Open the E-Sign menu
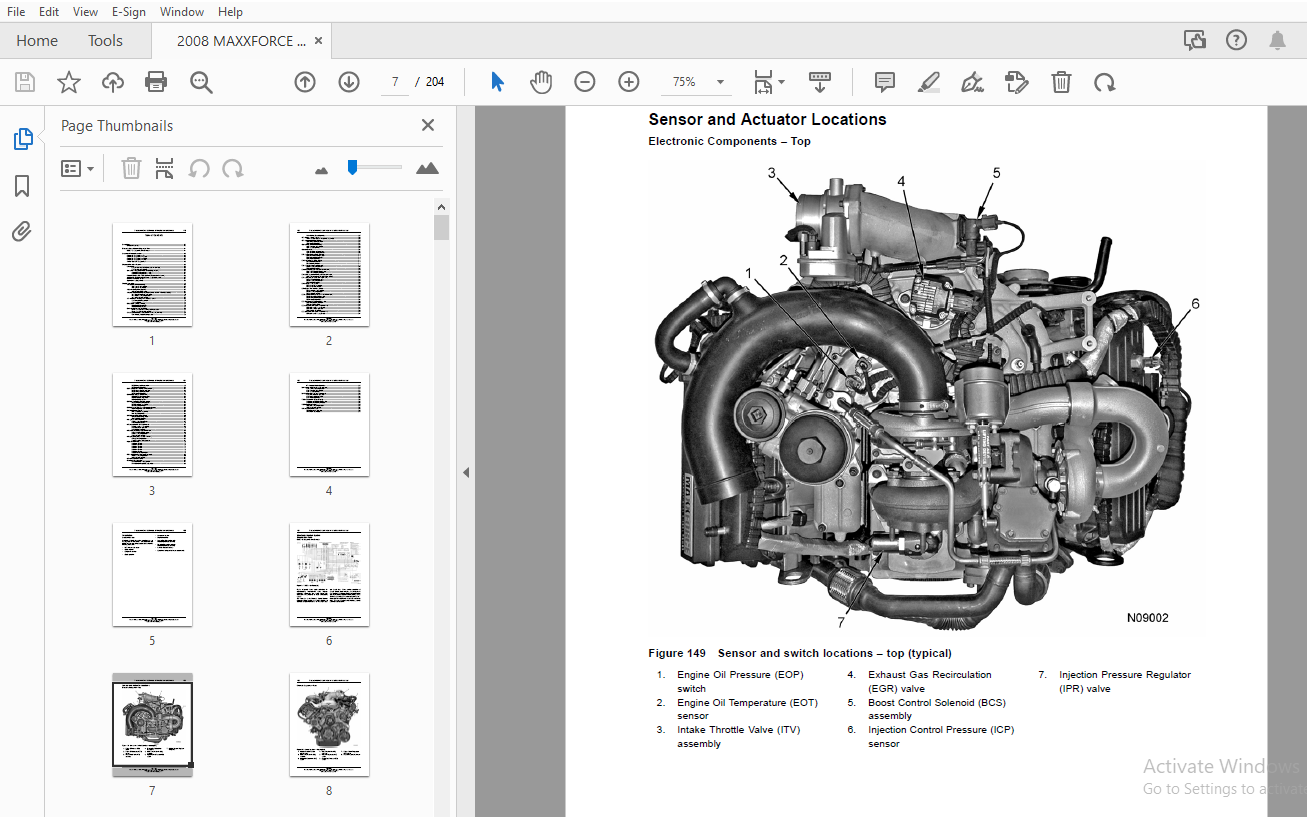 pos(129,12)
